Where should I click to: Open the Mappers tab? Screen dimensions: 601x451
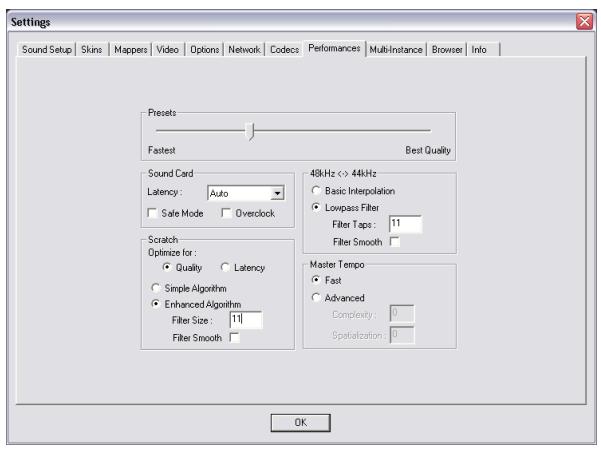[131, 49]
